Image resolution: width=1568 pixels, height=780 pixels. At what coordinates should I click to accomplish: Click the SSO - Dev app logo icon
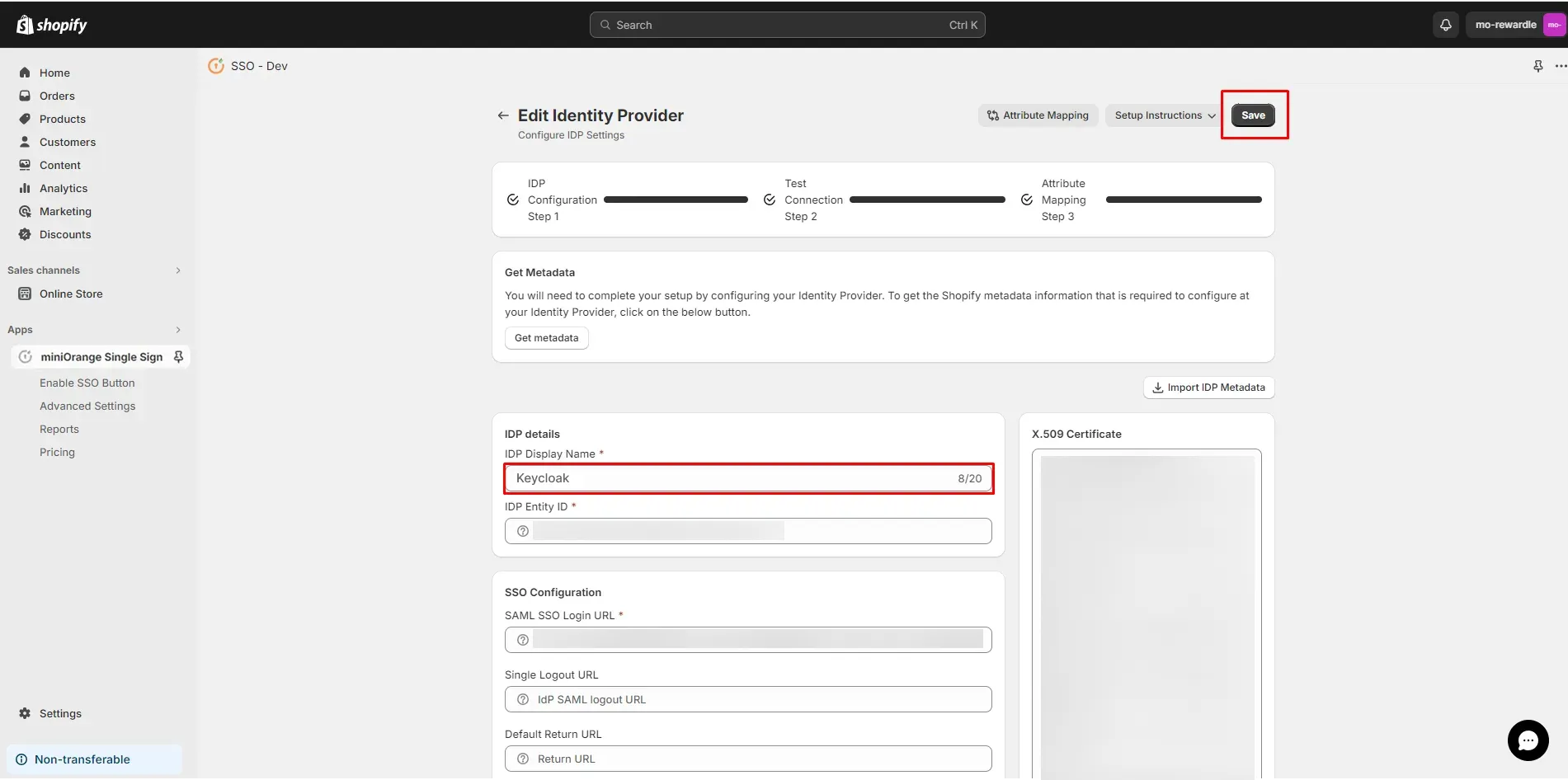click(x=216, y=66)
